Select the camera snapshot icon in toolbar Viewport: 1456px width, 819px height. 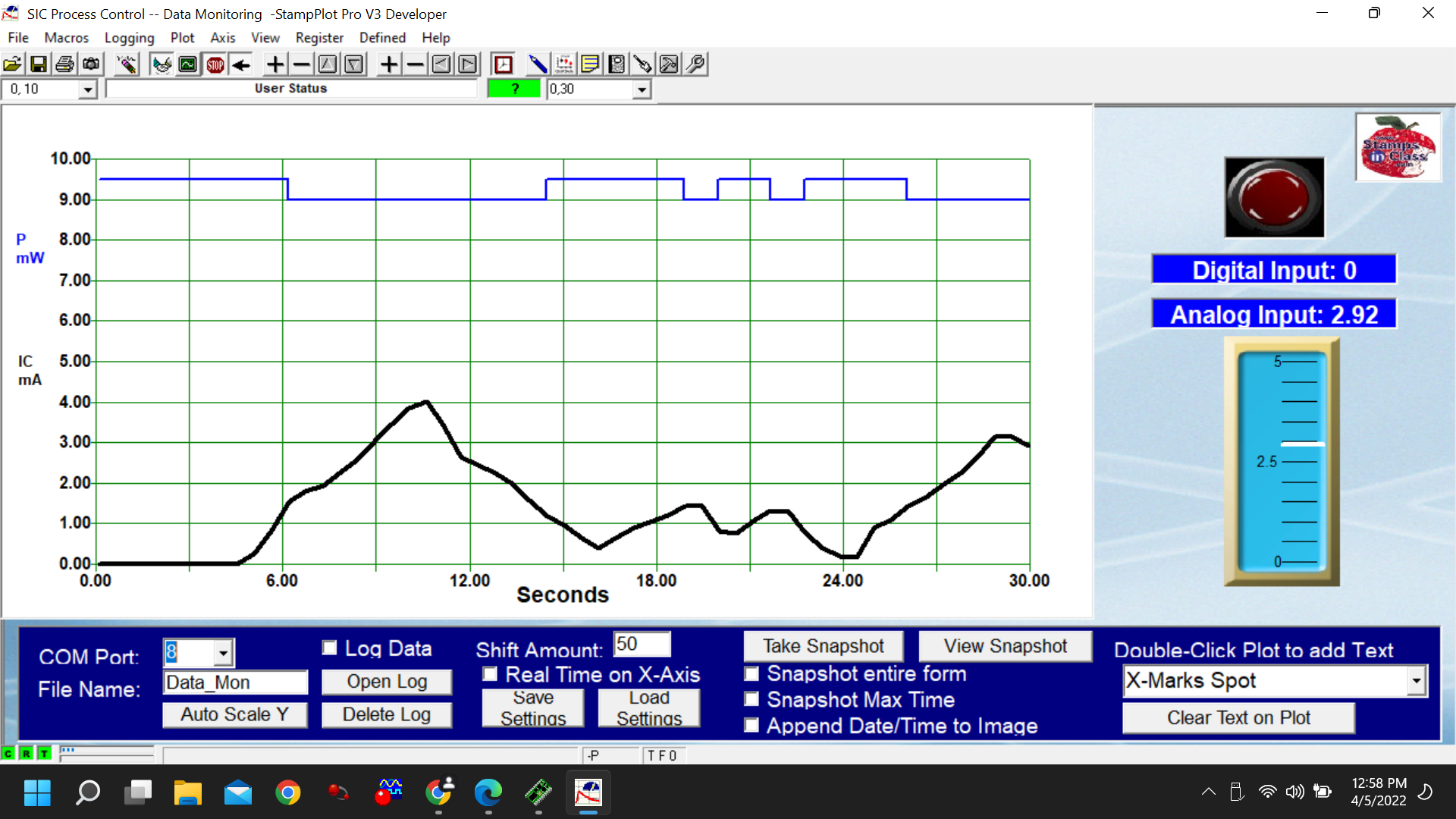click(x=90, y=65)
